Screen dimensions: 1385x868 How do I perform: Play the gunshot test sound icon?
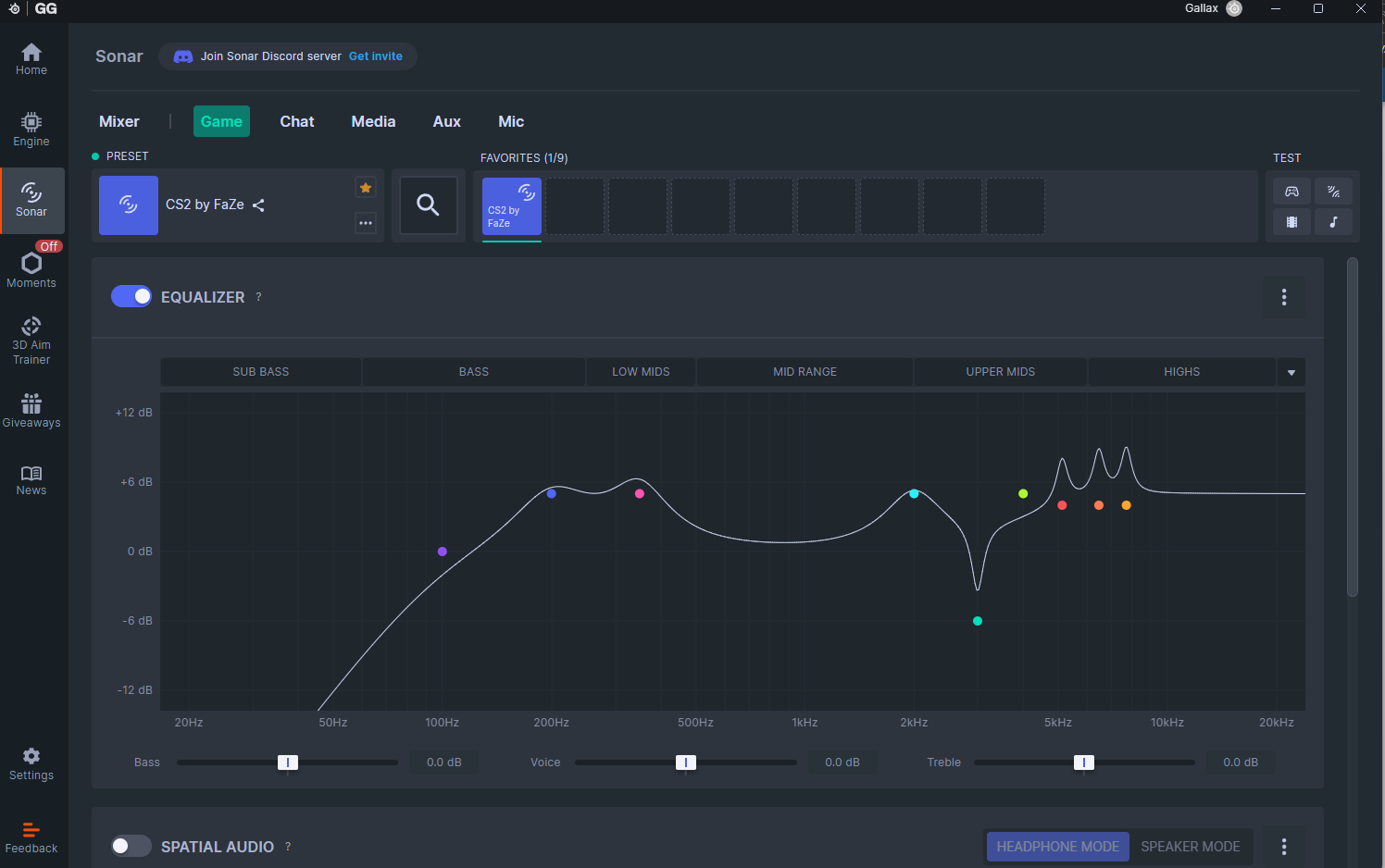pos(1333,192)
